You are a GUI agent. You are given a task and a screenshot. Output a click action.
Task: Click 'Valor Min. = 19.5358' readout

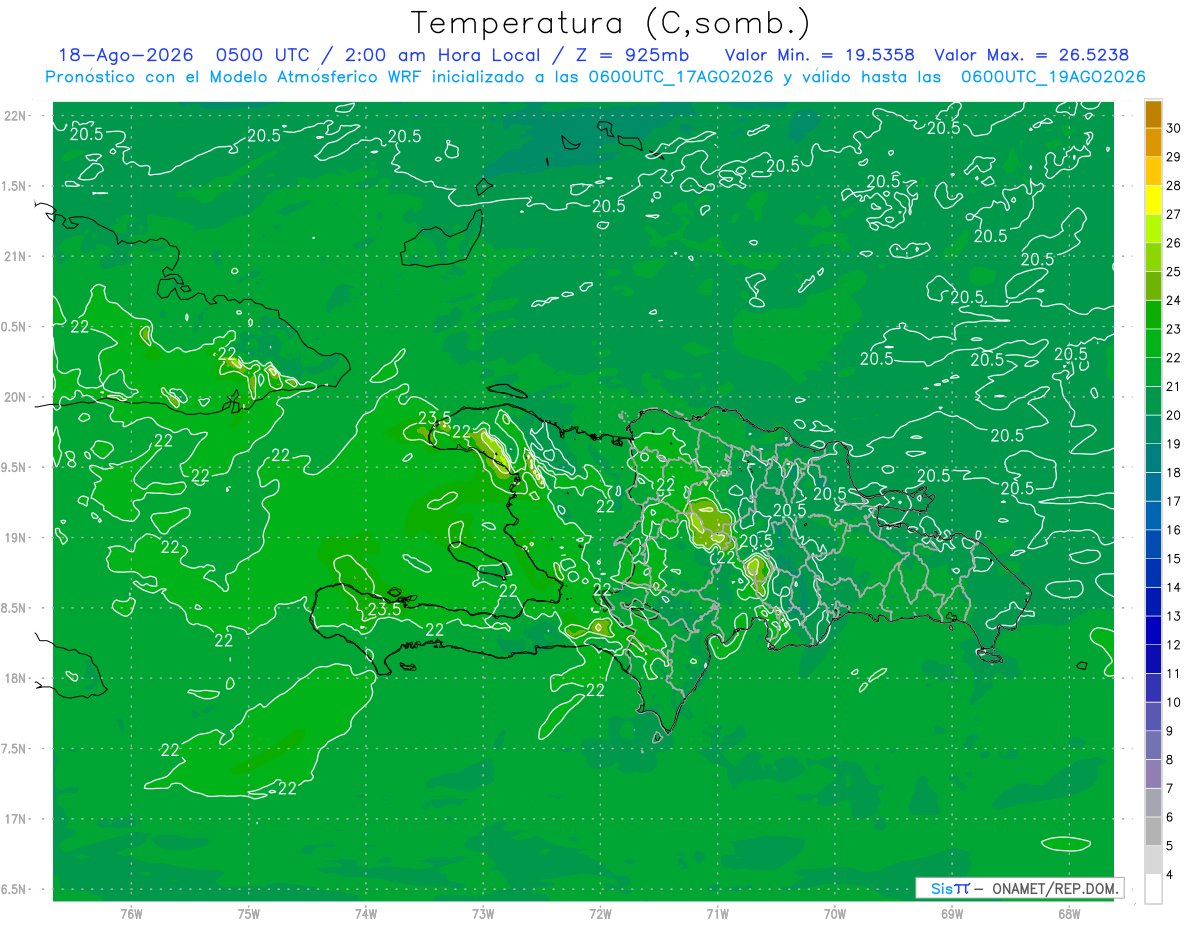tap(819, 55)
